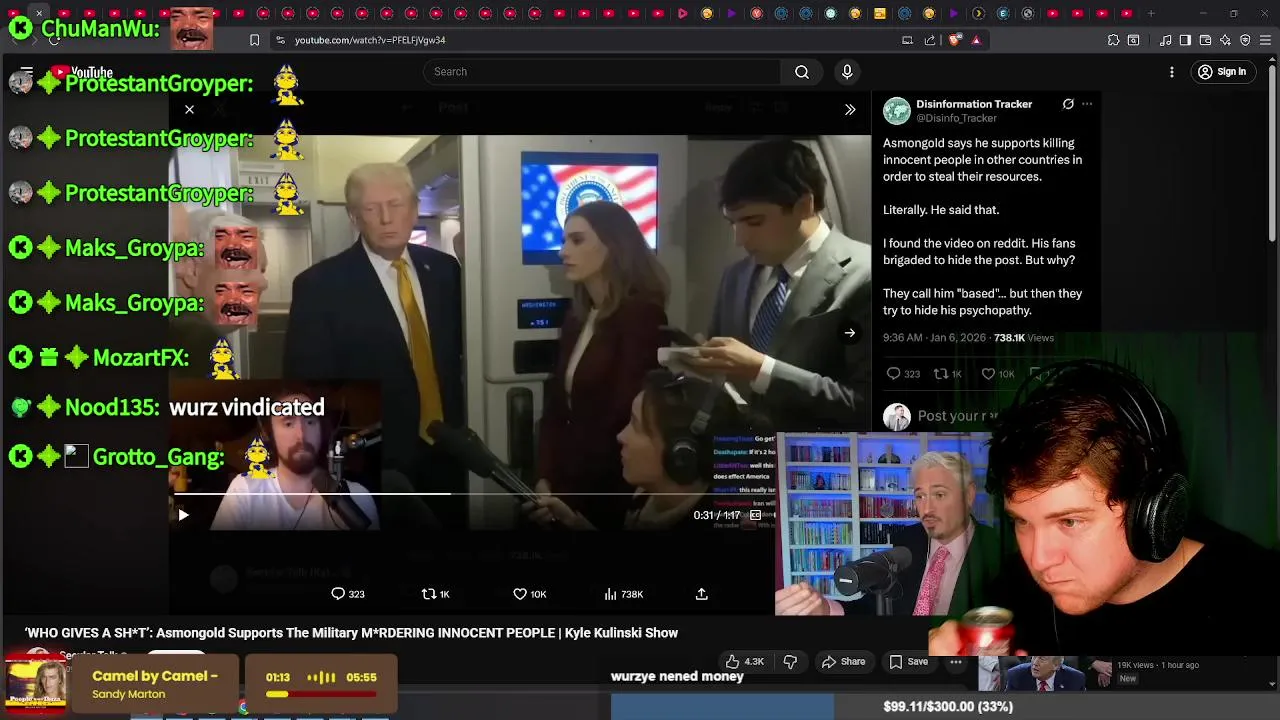Click the cast screen icon in the address bar
The image size is (1280, 720).
coord(907,40)
